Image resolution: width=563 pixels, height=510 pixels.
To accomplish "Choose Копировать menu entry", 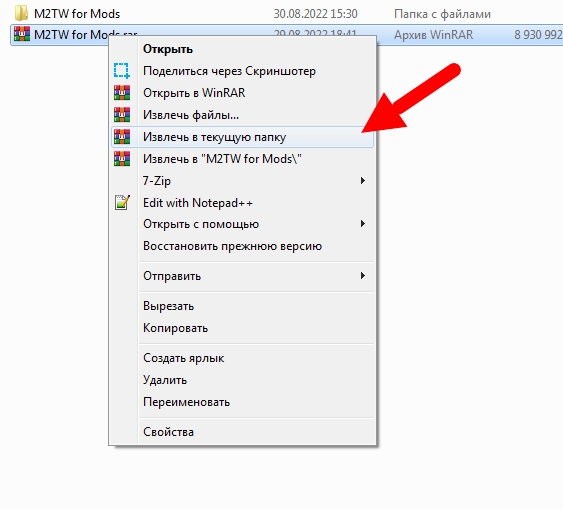I will [175, 328].
